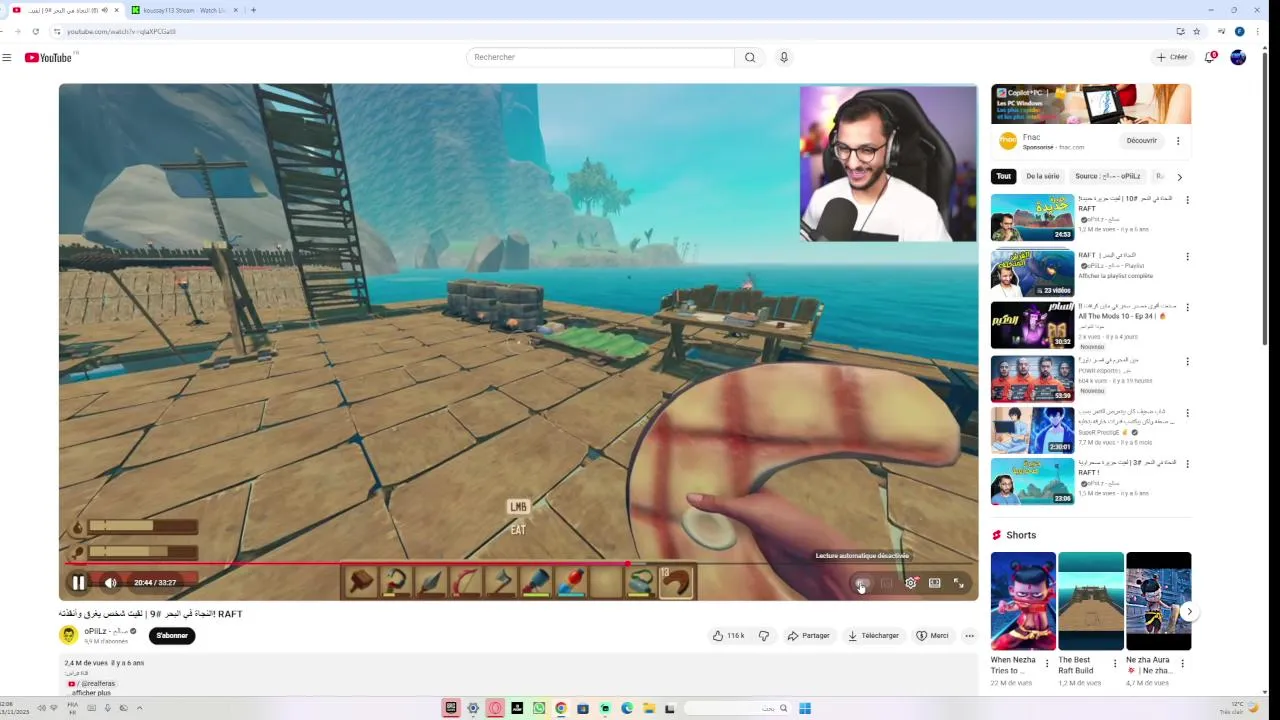
Task: Open All The Mods 10 Ep 34 thumbnail
Action: pyautogui.click(x=1032, y=325)
